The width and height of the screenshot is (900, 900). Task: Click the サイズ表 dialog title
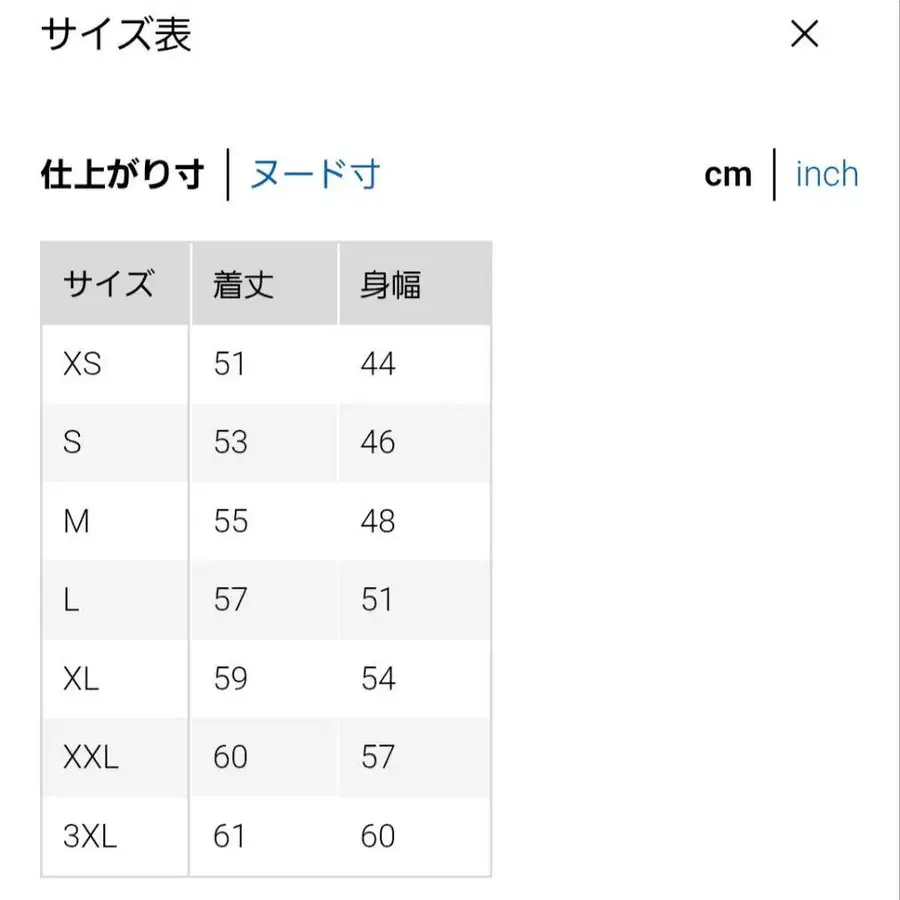(115, 35)
